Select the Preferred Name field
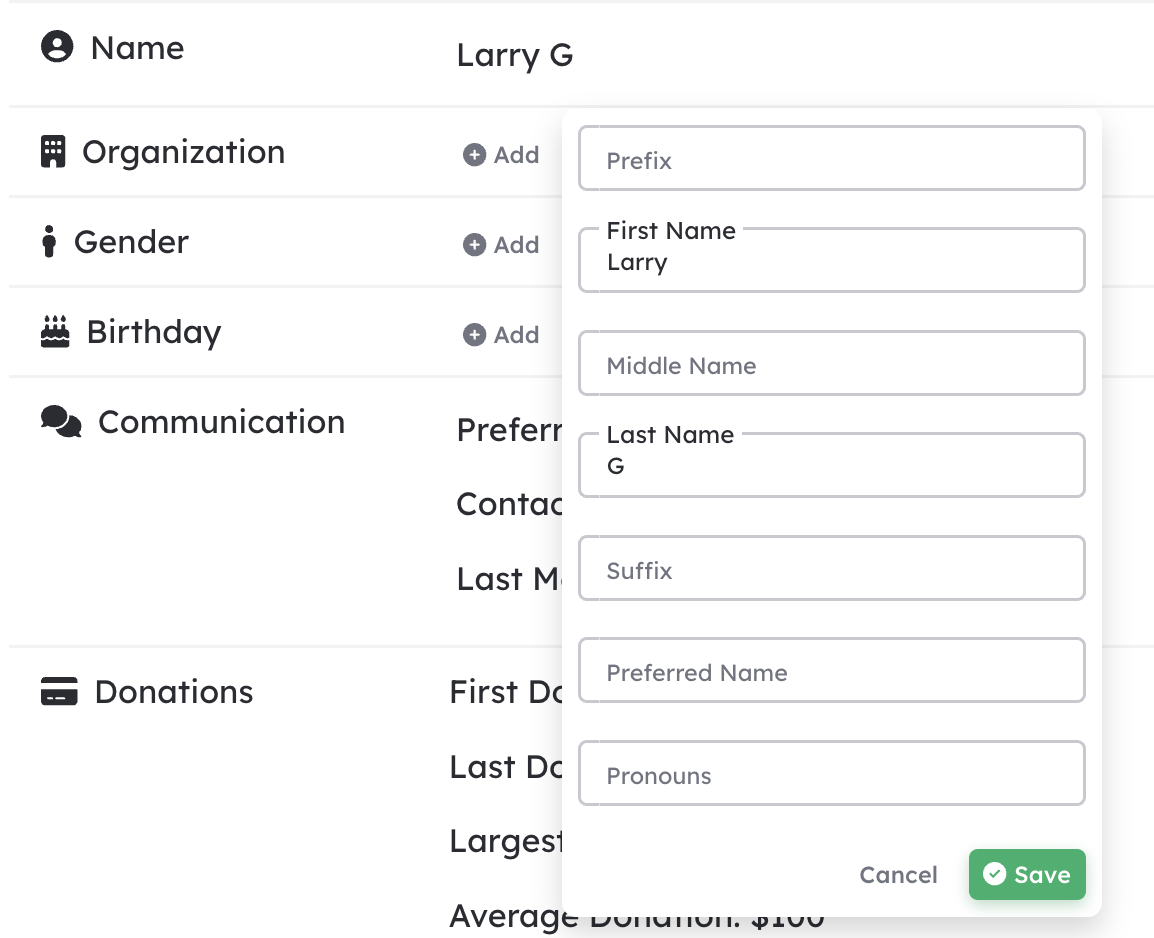The image size is (1154, 938). coord(832,670)
